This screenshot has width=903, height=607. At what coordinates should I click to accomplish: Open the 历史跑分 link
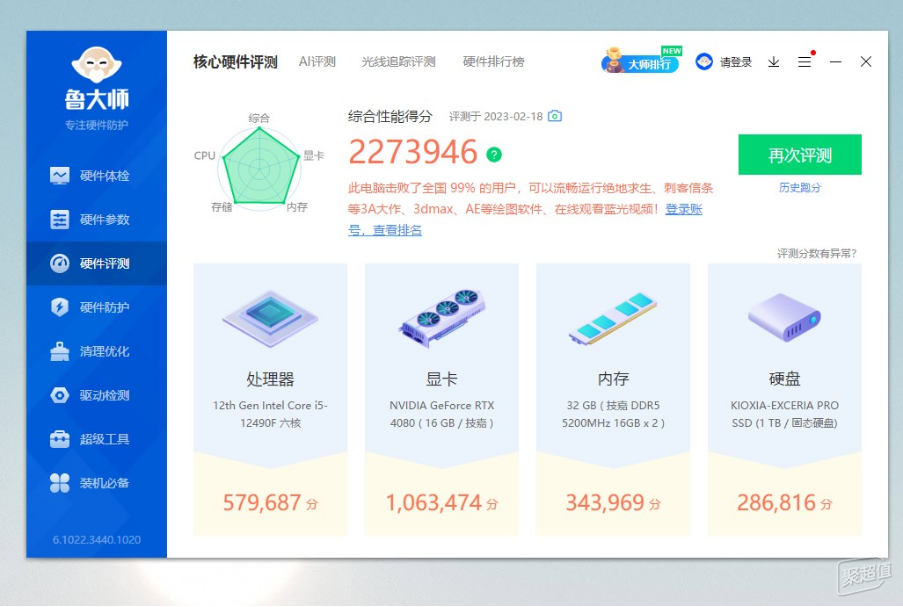point(800,188)
